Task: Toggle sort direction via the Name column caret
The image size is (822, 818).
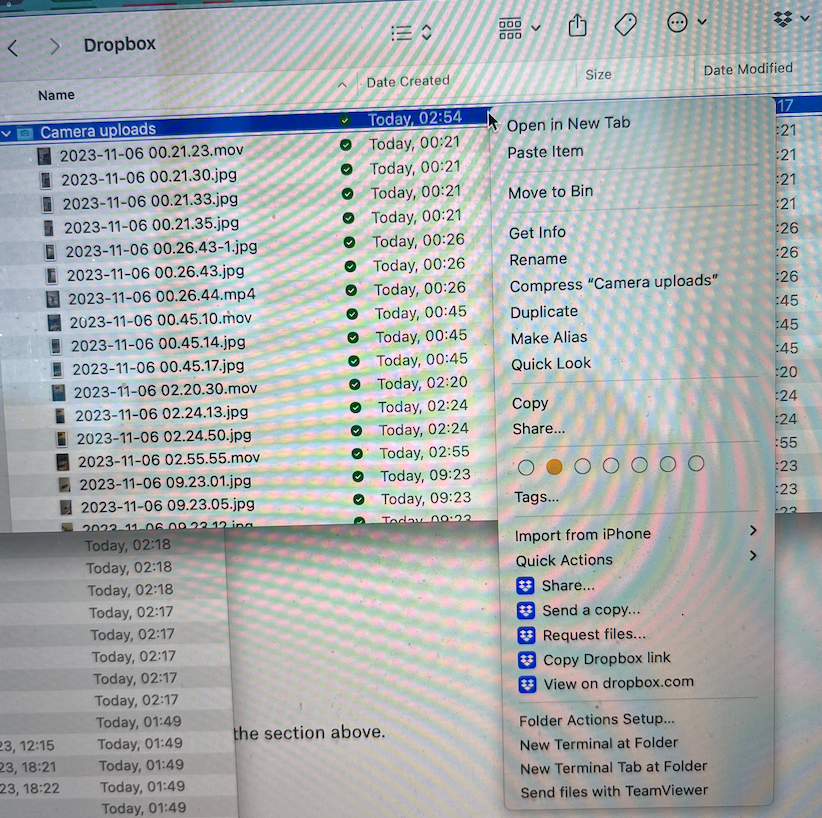Action: [342, 84]
